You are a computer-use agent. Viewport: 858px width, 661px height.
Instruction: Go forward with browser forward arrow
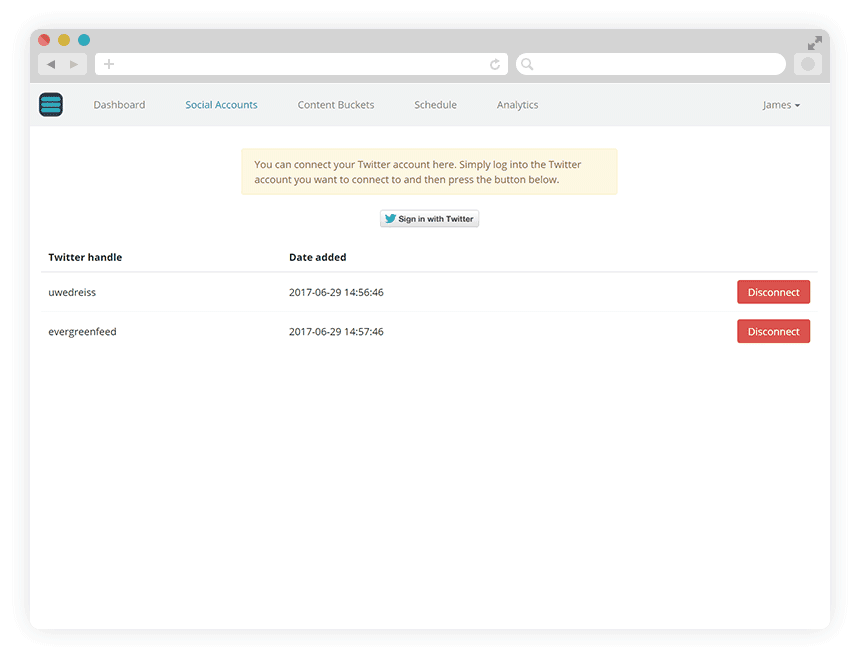74,64
